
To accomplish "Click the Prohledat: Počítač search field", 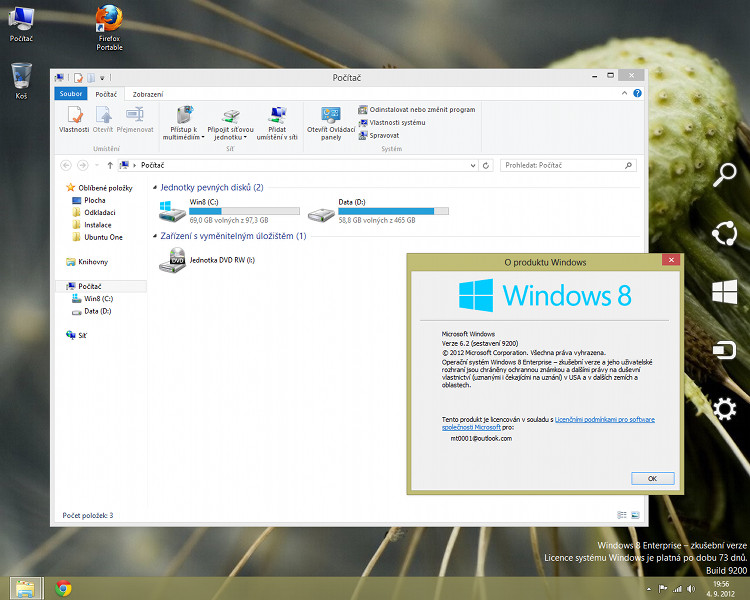I will (568, 165).
